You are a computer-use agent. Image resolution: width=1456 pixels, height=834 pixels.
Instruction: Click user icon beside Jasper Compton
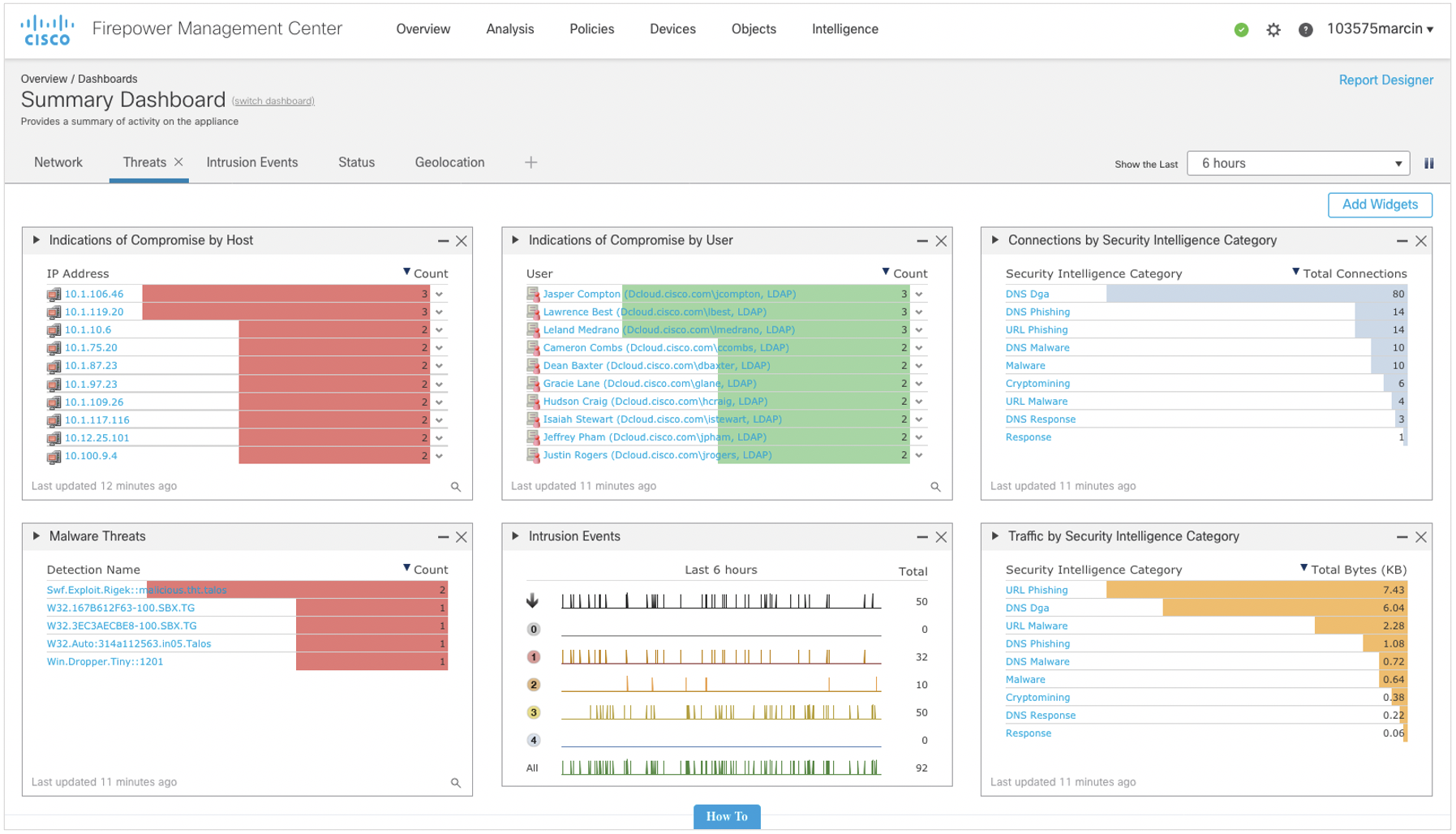click(533, 294)
